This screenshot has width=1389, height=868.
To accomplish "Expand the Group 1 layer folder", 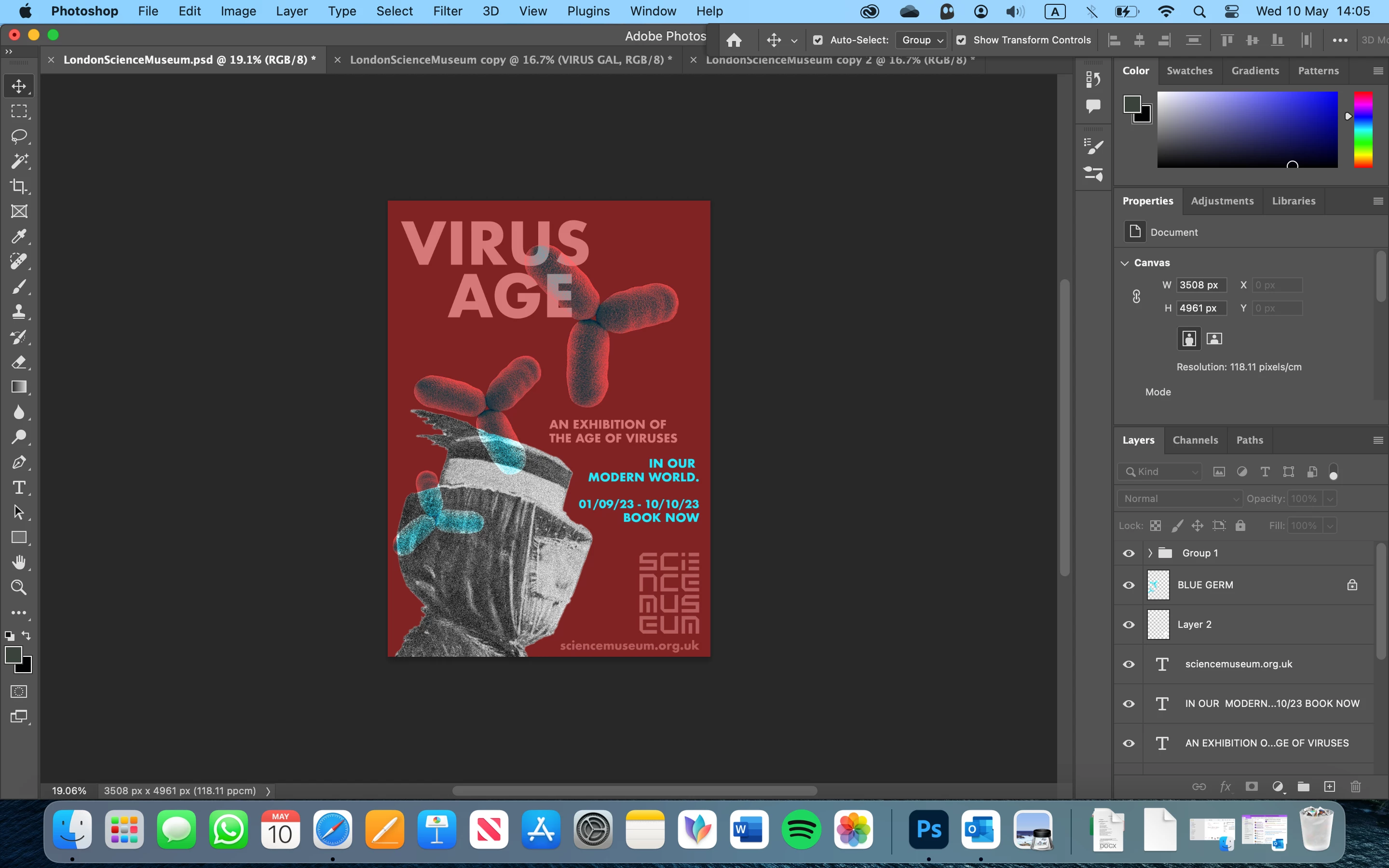I will [x=1150, y=553].
